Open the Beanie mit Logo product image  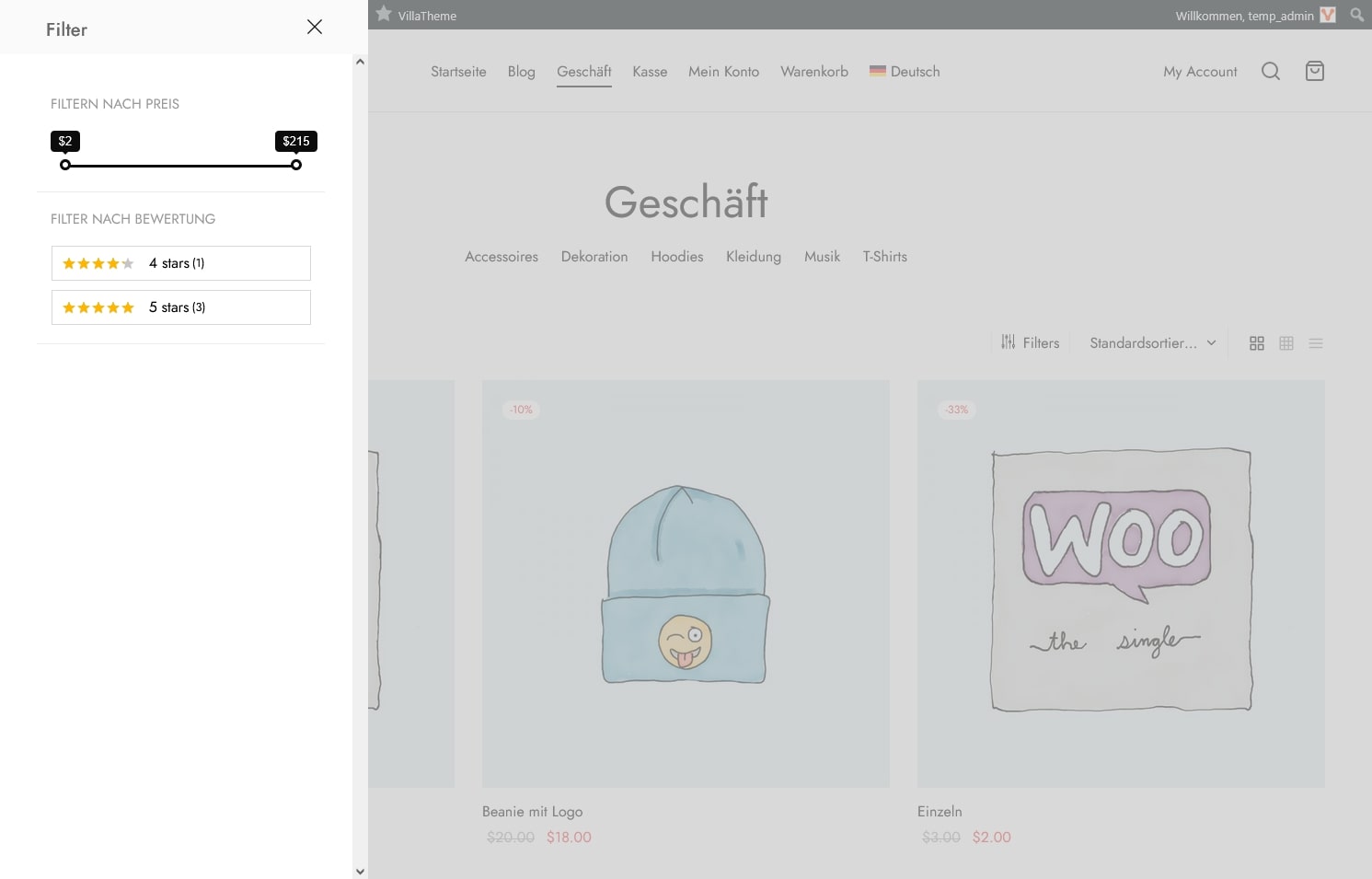[686, 584]
